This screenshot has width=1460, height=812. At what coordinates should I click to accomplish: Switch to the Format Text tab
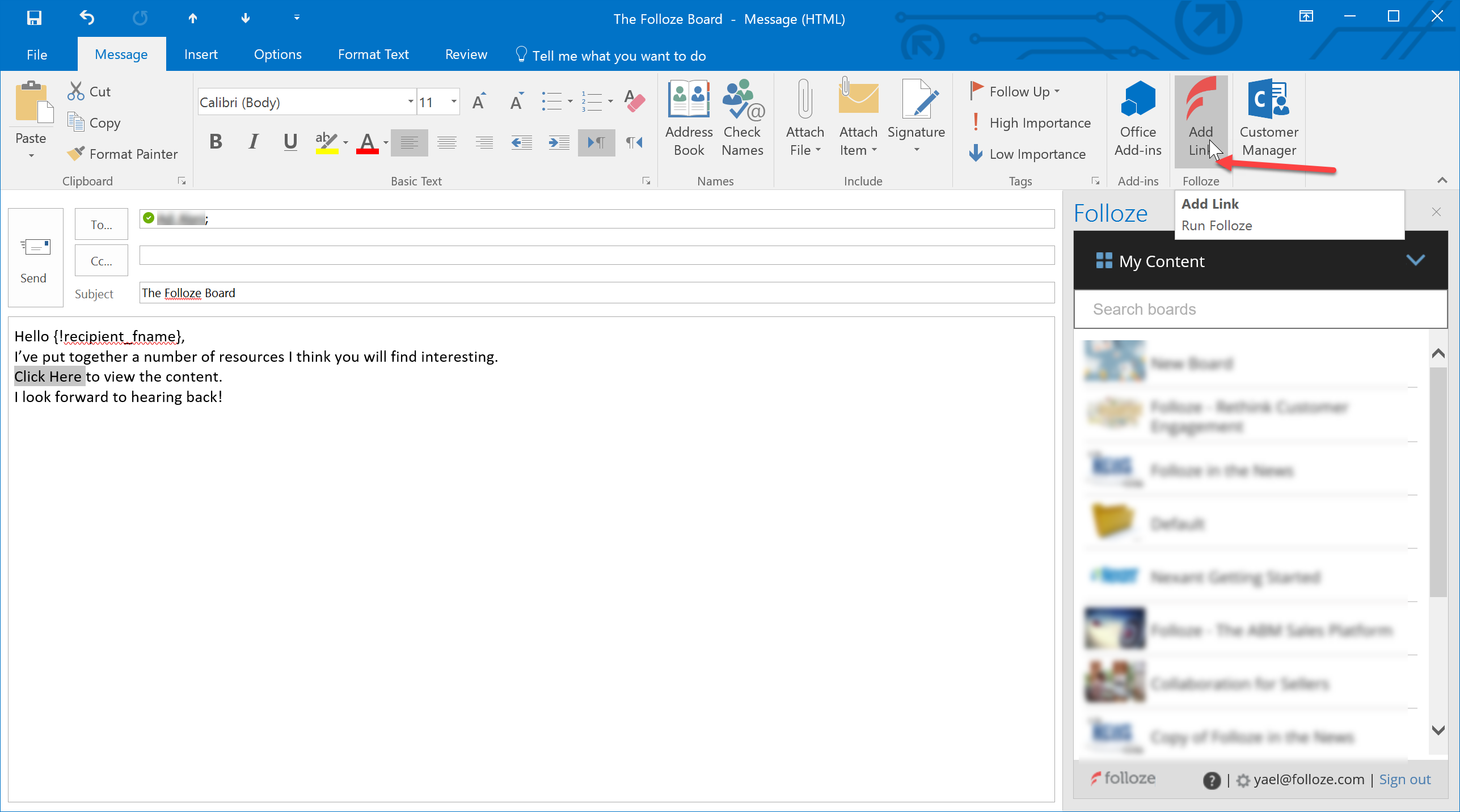coord(373,54)
